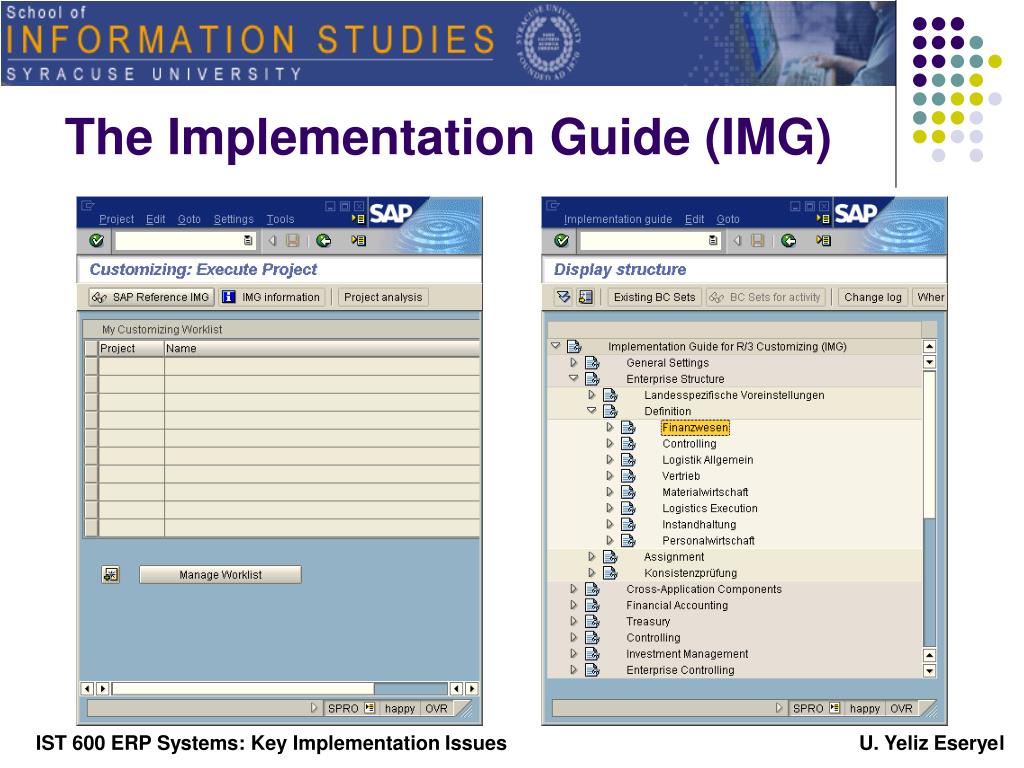
Task: Click exit icon in Execute Project toolbar
Action: coord(358,241)
